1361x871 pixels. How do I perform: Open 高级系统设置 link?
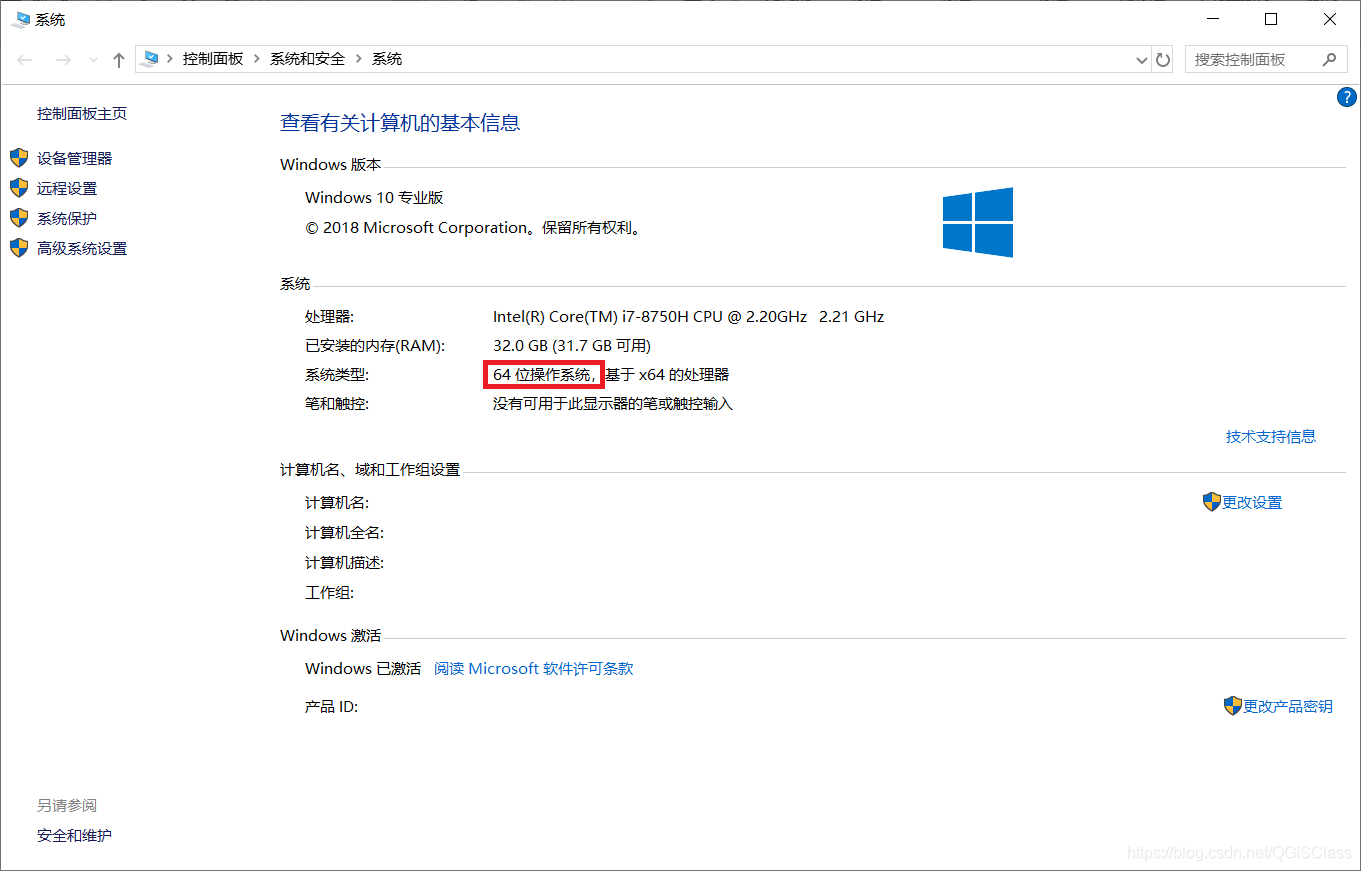[x=82, y=248]
